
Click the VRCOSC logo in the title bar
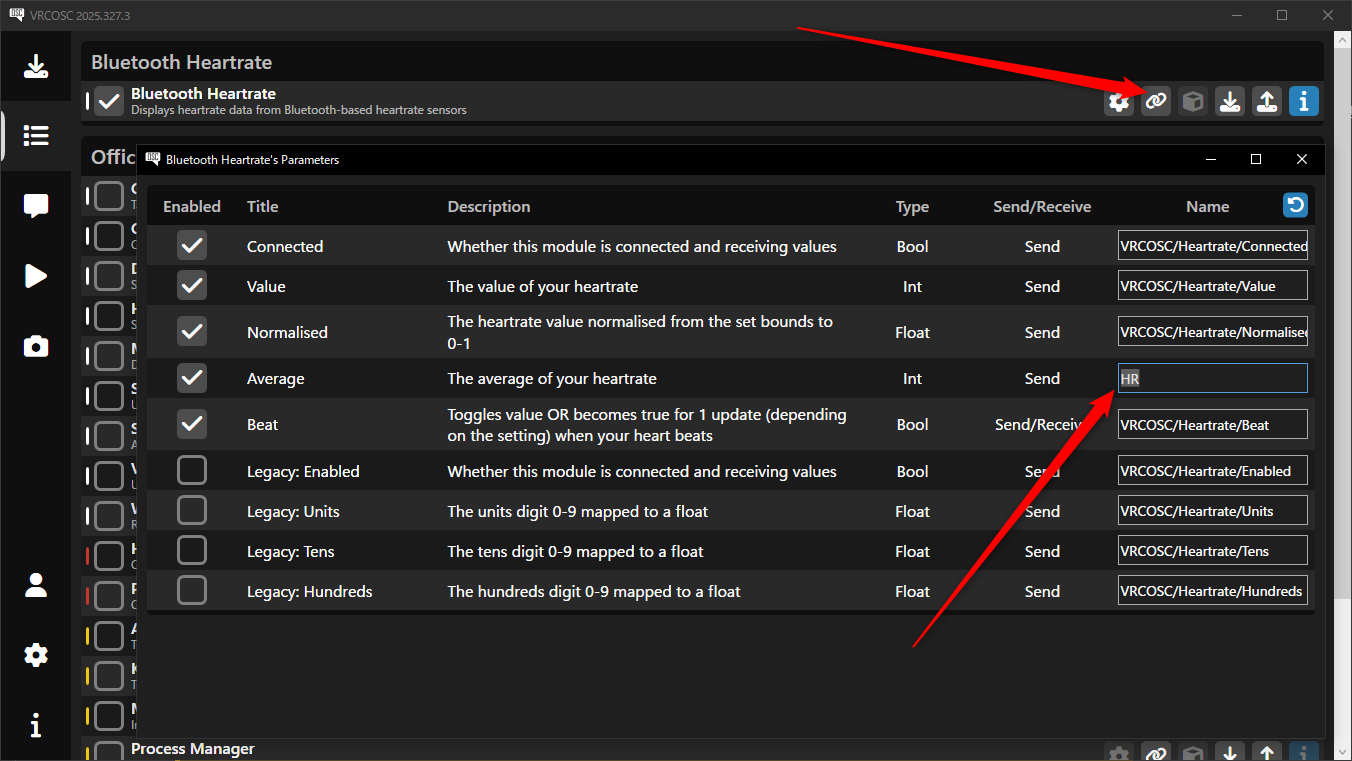[x=16, y=15]
